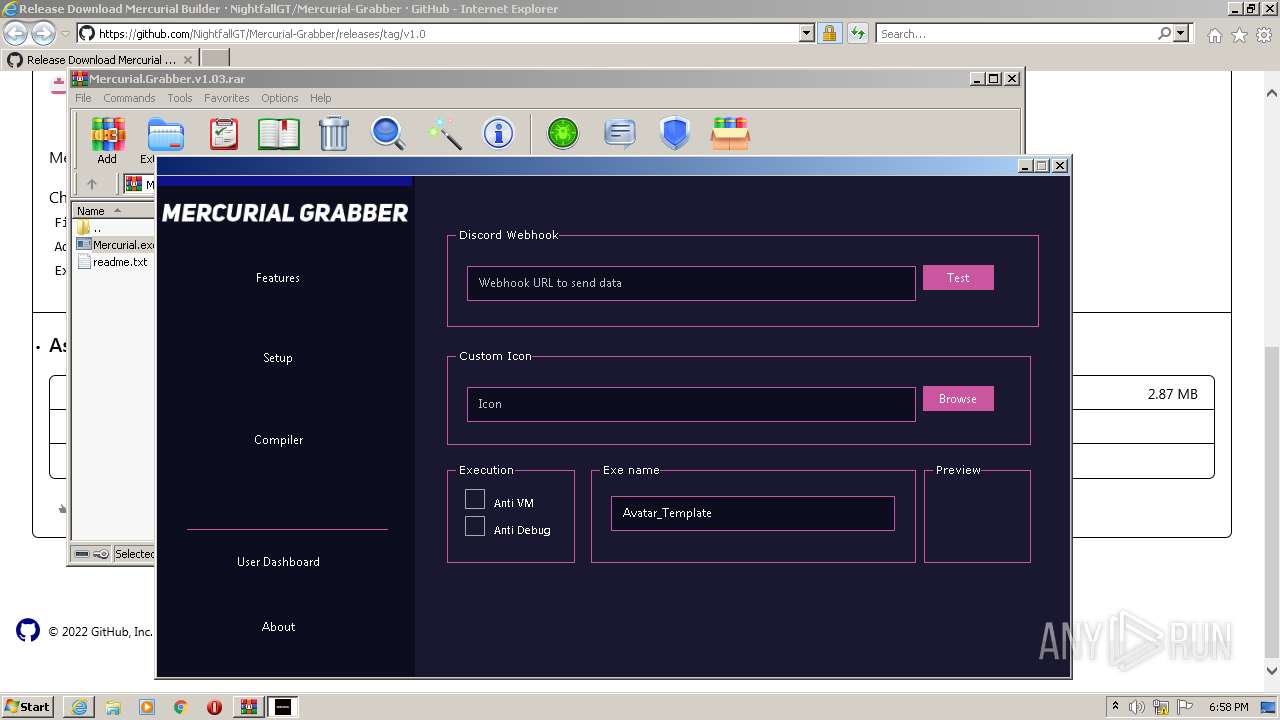Click the WinRAR VirusScan green bug icon
The image size is (1280, 720).
(x=563, y=134)
